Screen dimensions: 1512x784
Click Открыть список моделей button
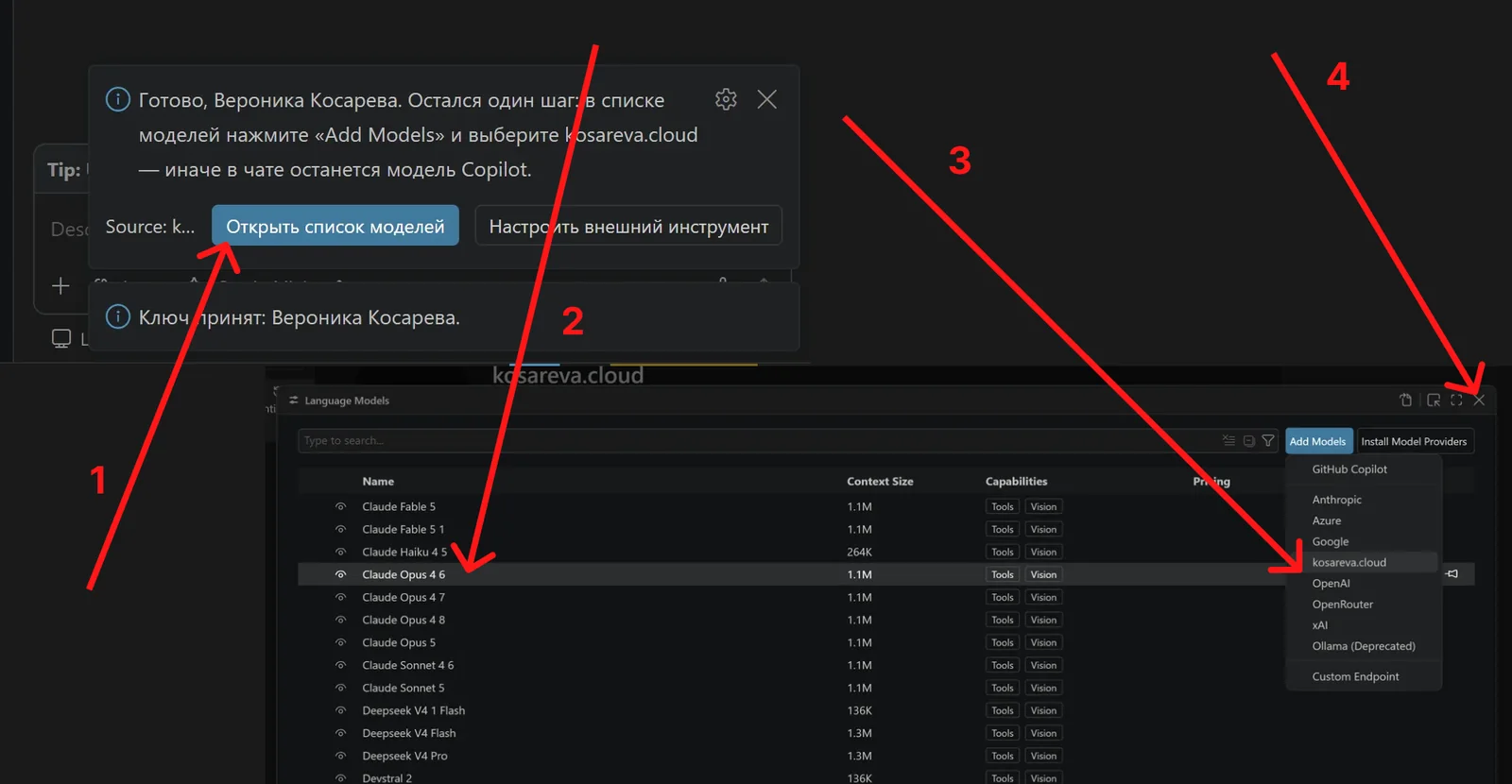[x=335, y=226]
